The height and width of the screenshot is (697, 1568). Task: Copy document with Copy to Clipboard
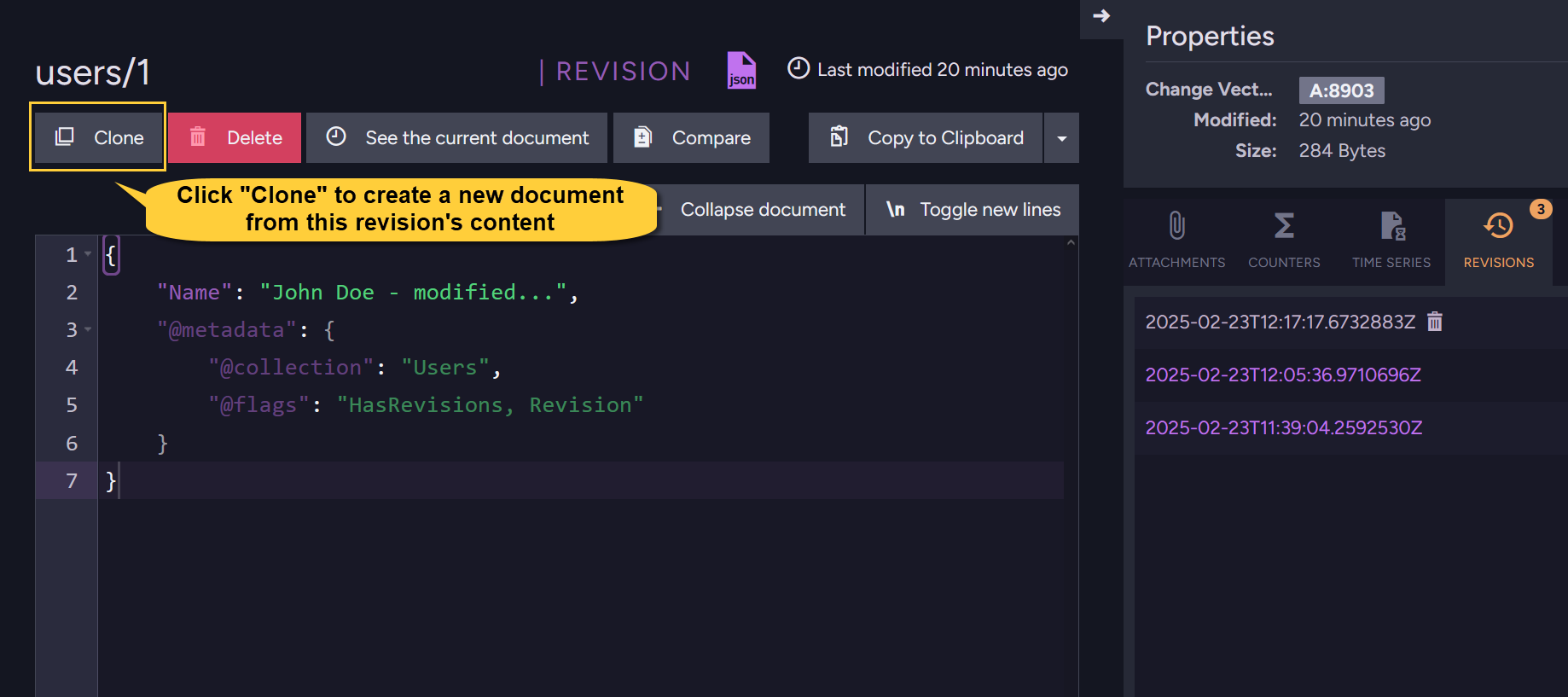(926, 137)
